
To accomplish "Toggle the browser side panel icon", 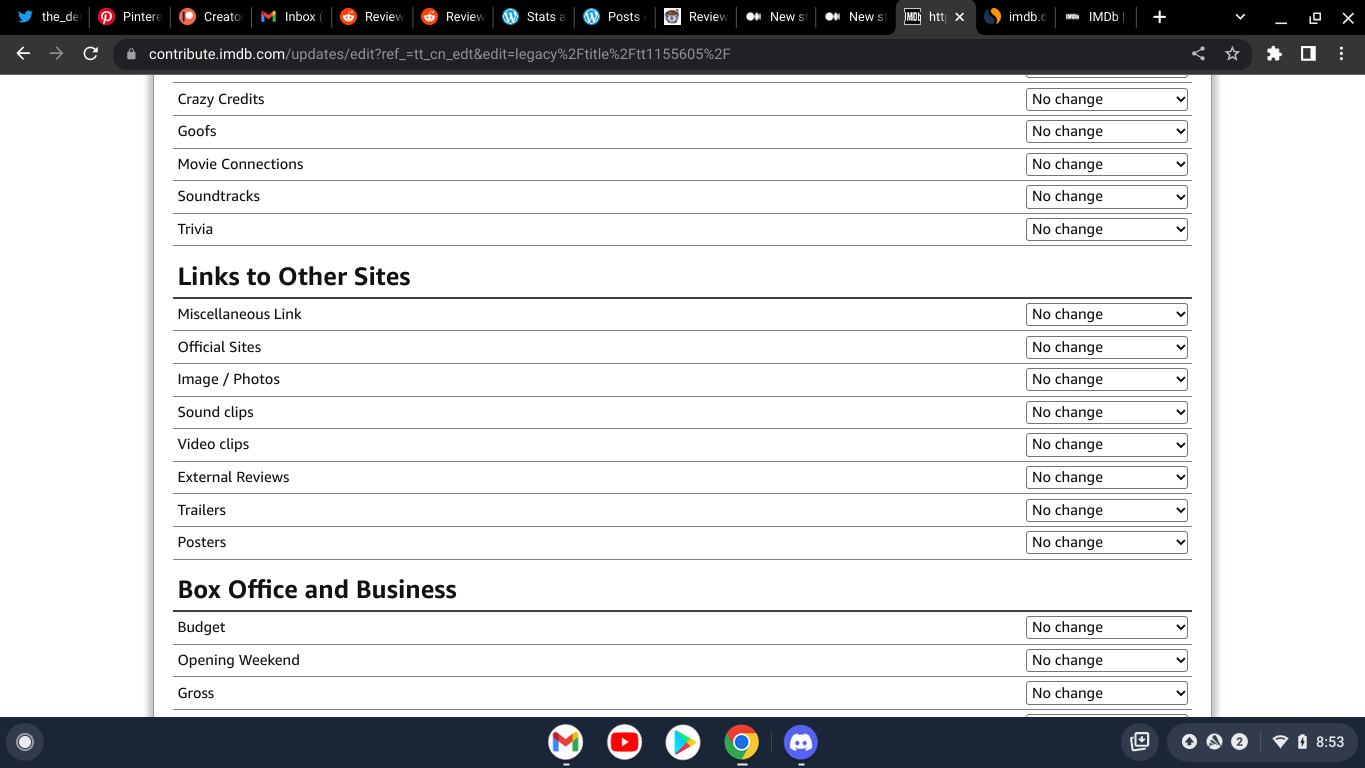I will 1308,54.
